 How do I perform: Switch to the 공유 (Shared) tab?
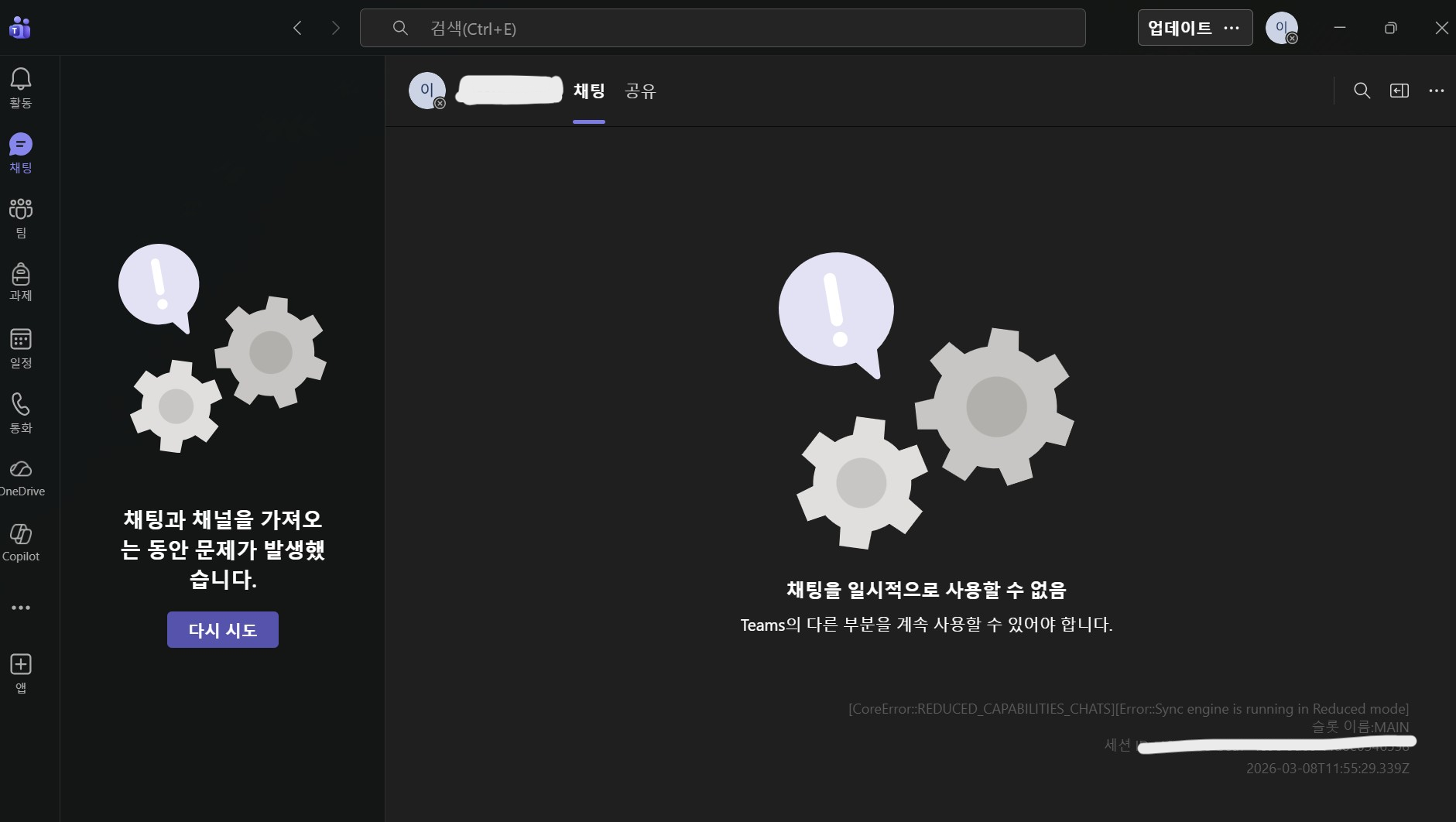(x=640, y=91)
